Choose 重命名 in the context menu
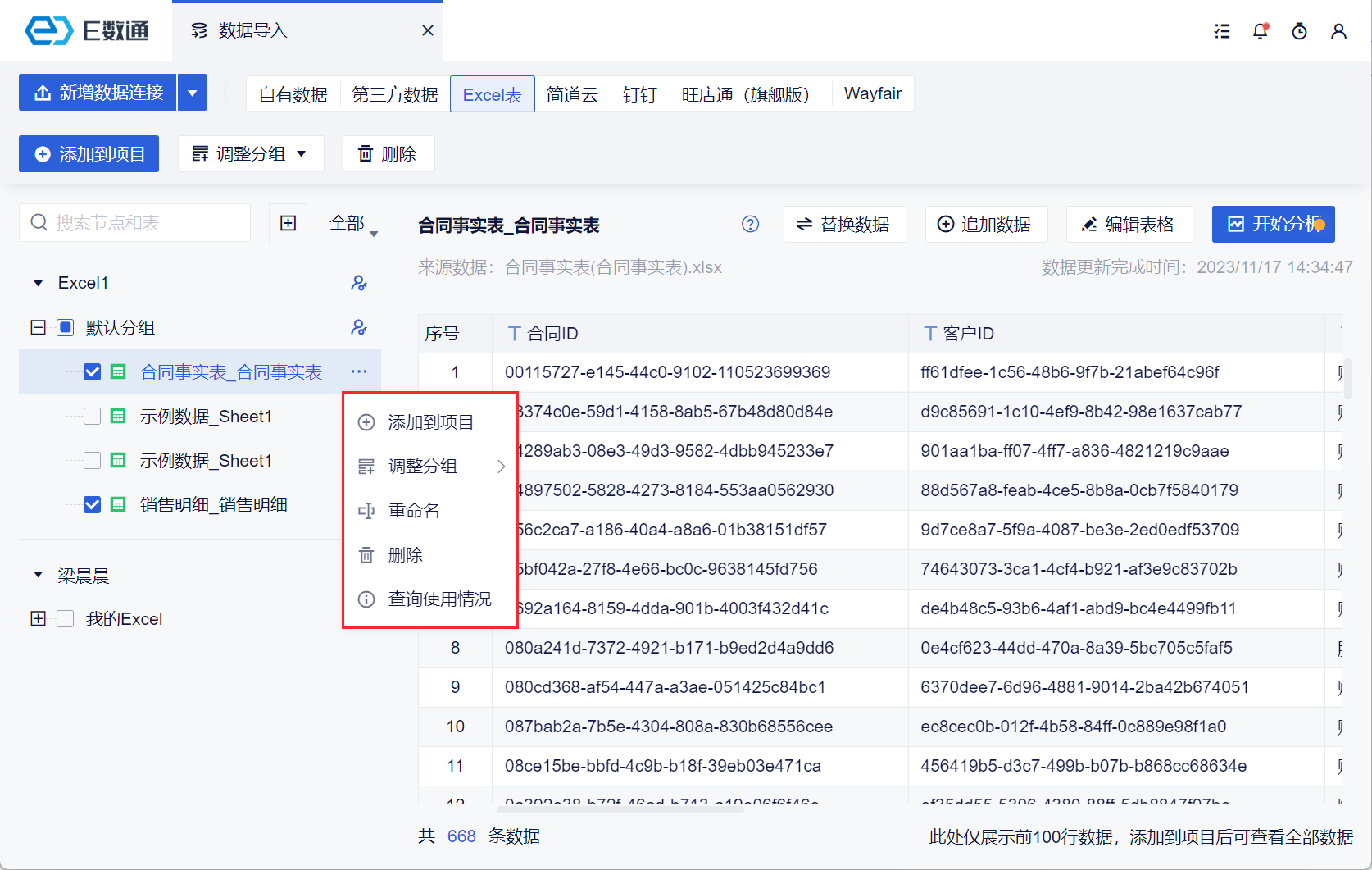 [x=431, y=511]
